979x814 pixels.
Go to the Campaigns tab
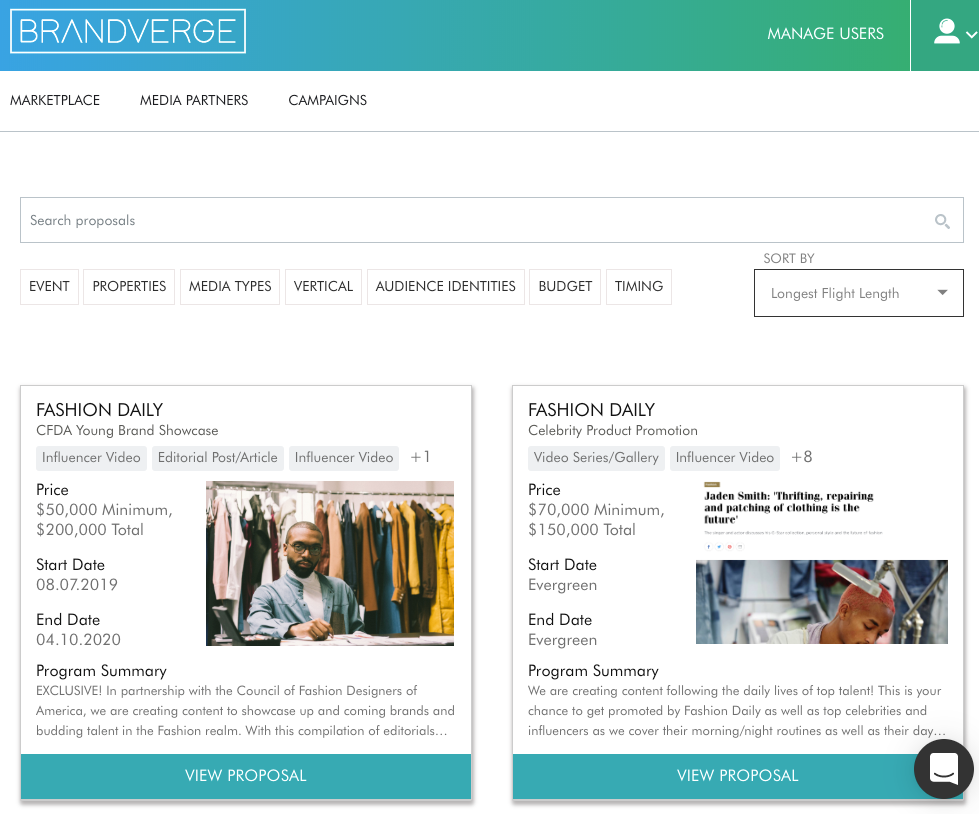327,101
